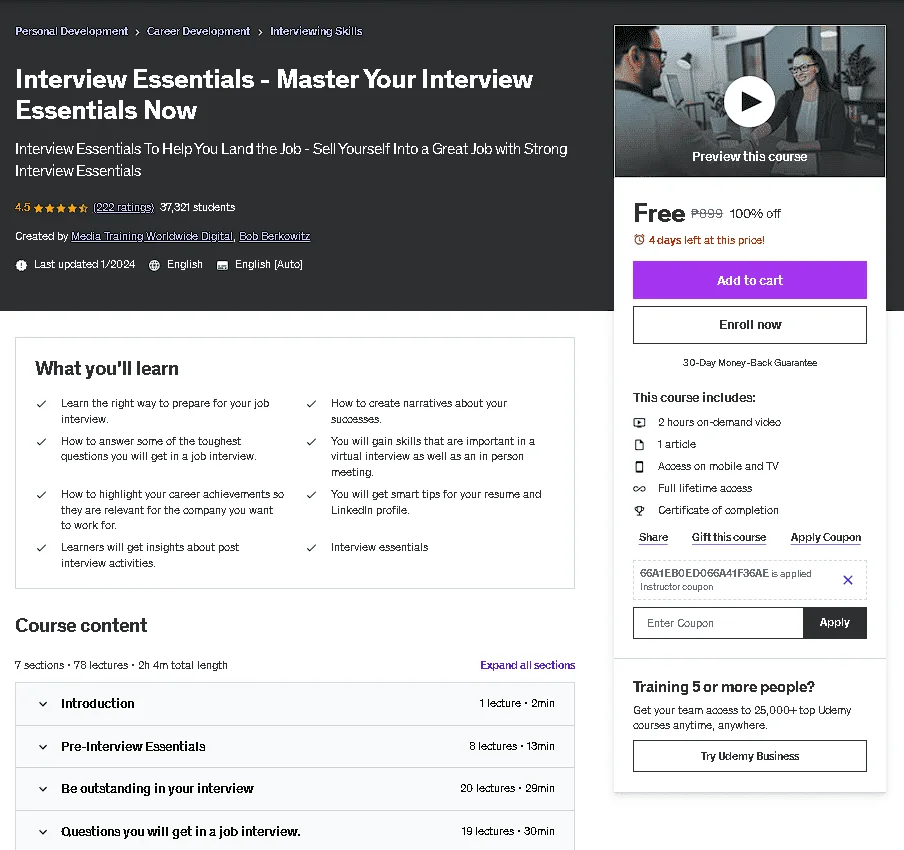Screen dimensions: 904x850
Task: Open Bob Berkowitz instructor profile
Action: pos(274,236)
